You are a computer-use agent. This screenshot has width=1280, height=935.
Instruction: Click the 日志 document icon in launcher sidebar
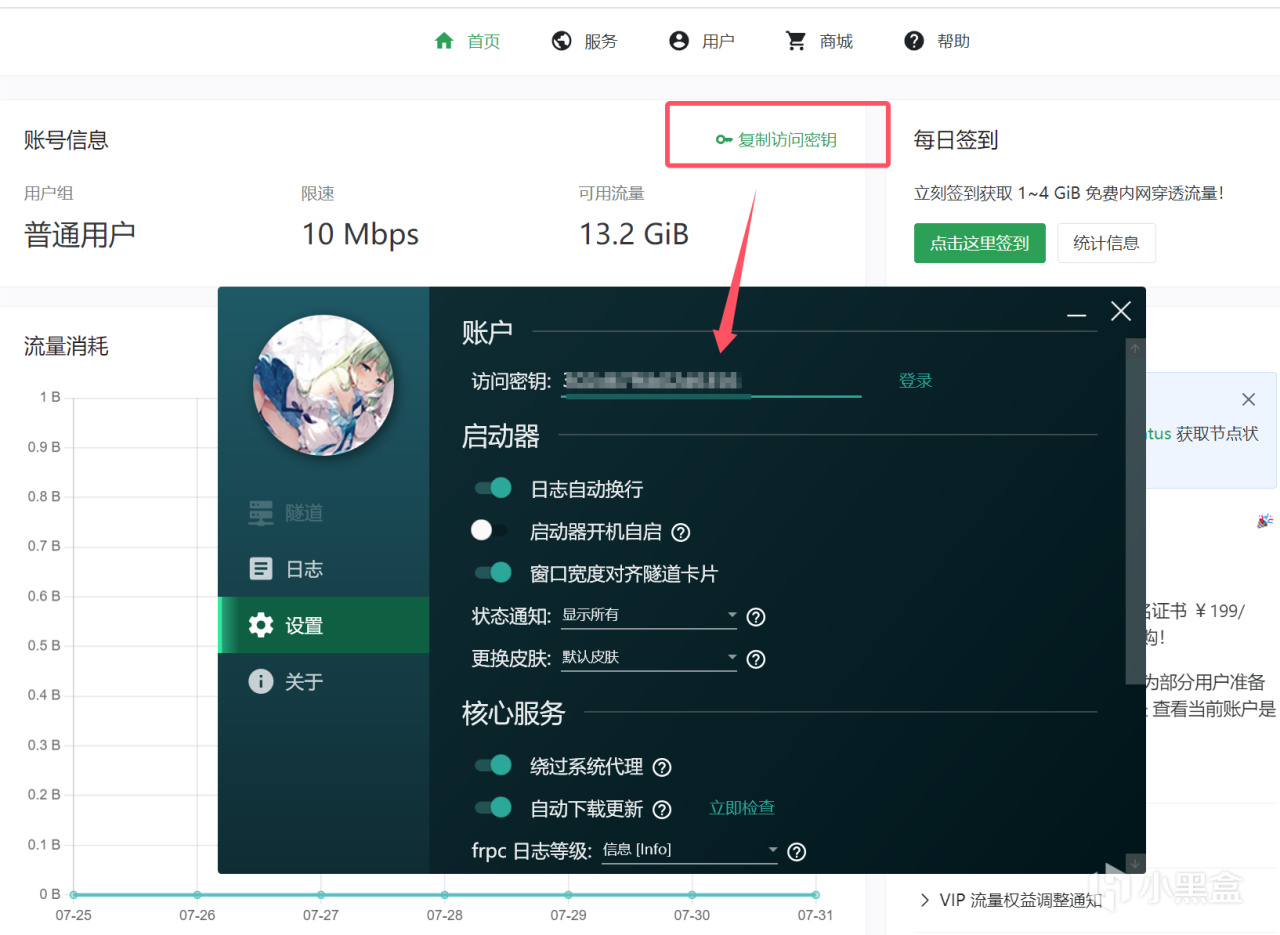(261, 569)
